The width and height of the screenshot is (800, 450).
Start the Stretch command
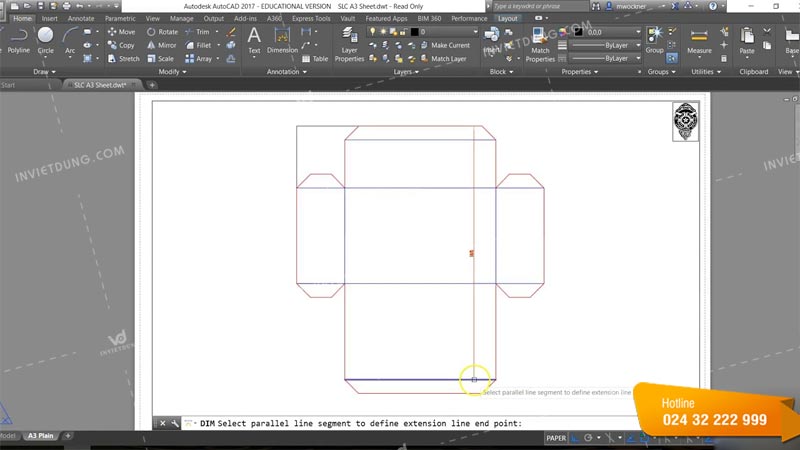pos(123,59)
